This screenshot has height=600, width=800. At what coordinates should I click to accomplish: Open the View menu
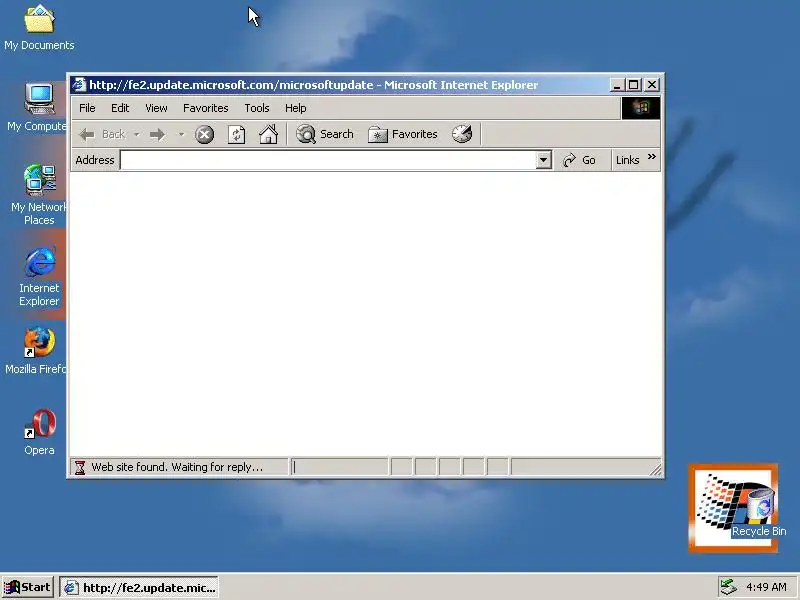[x=156, y=108]
